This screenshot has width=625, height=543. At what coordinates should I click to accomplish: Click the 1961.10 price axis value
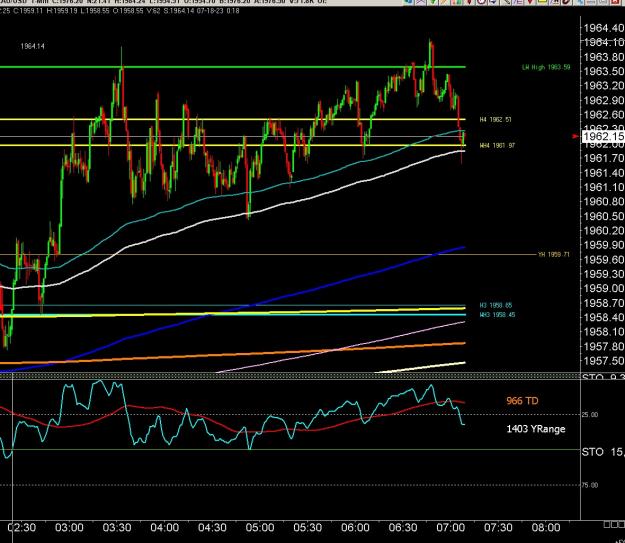[604, 187]
